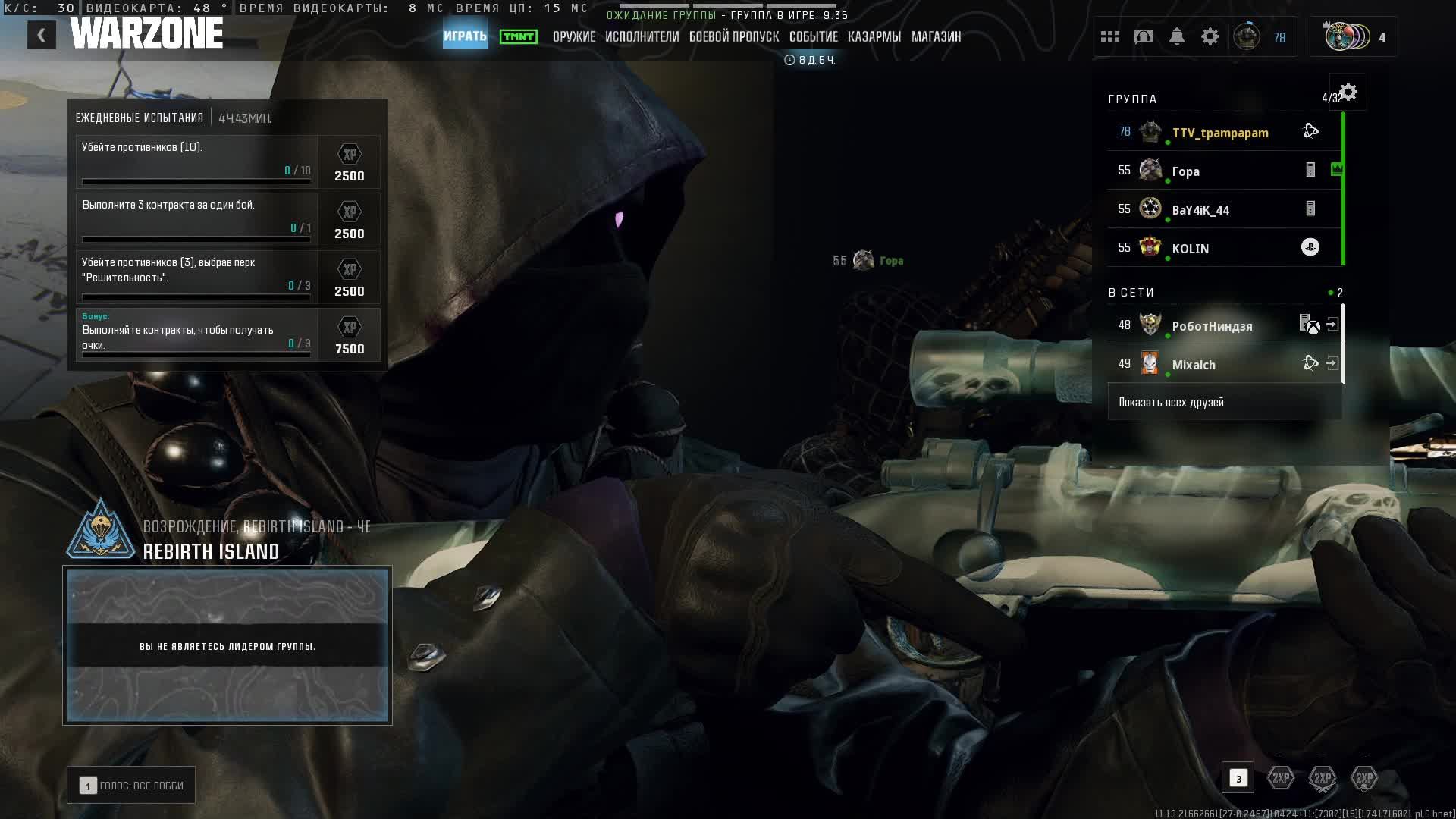Open group settings gear near ГРУППА header
This screenshot has height=819, width=1456.
click(x=1348, y=93)
